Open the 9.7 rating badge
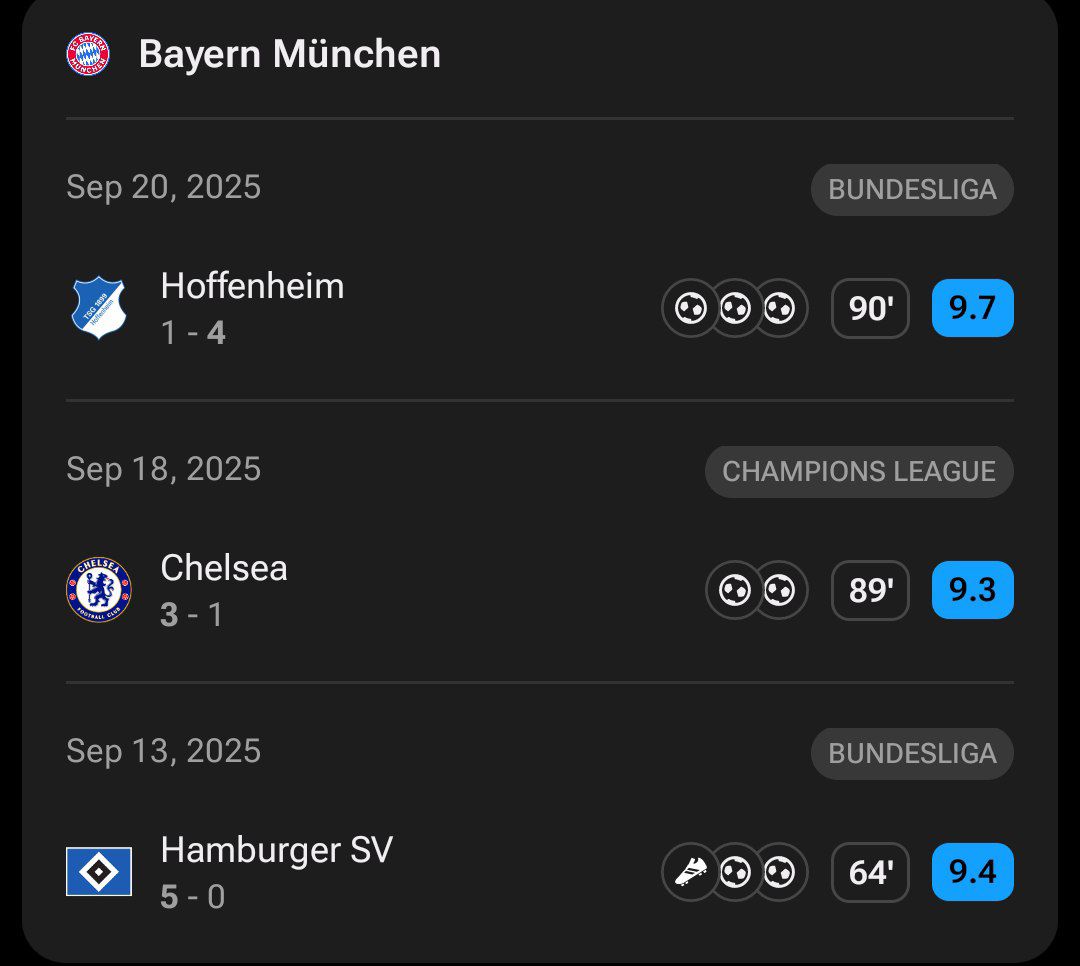 click(972, 308)
